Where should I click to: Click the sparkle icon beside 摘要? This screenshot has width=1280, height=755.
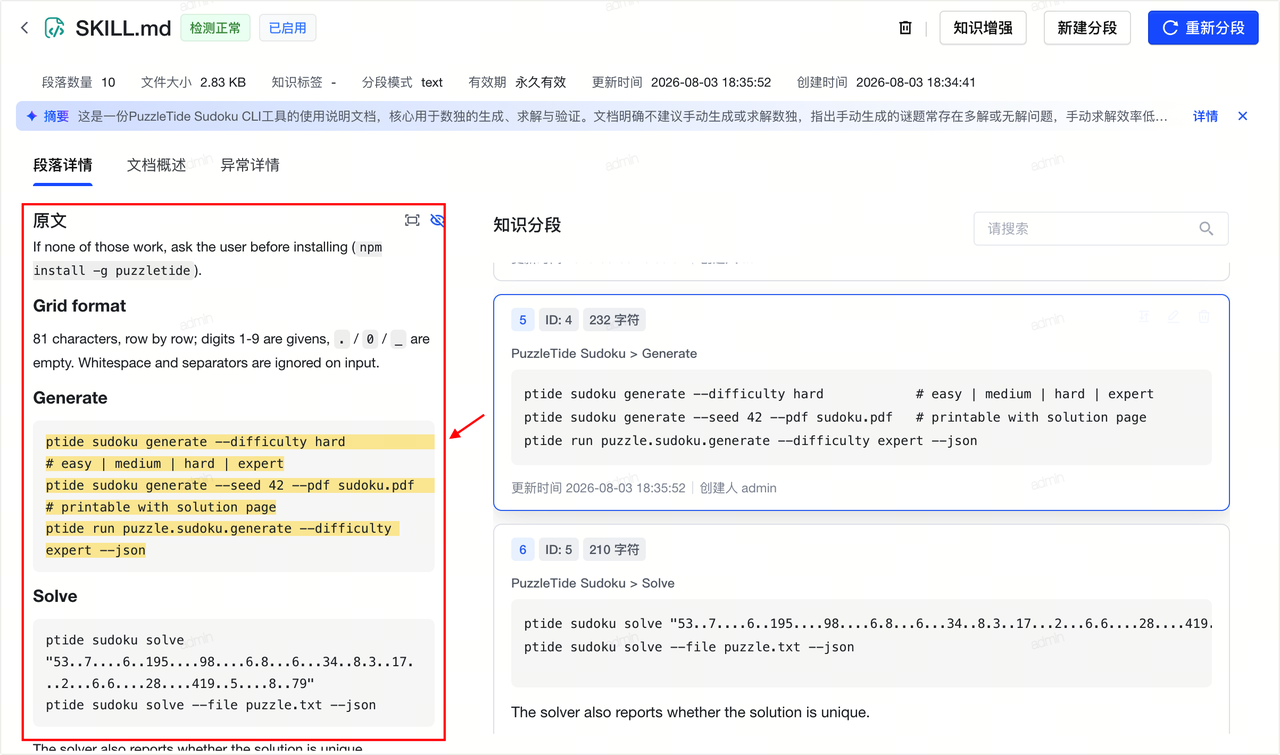32,116
